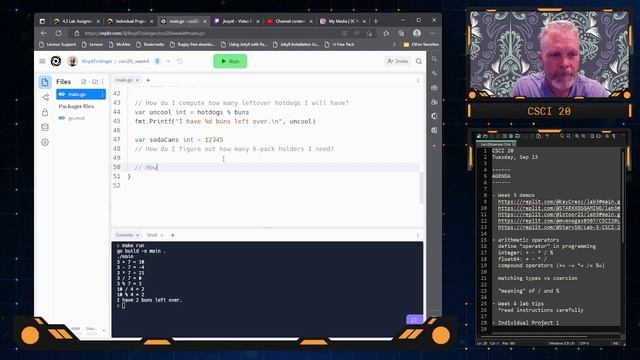This screenshot has height=360, width=640.
Task: Switch to the Shell tab
Action: (x=152, y=235)
